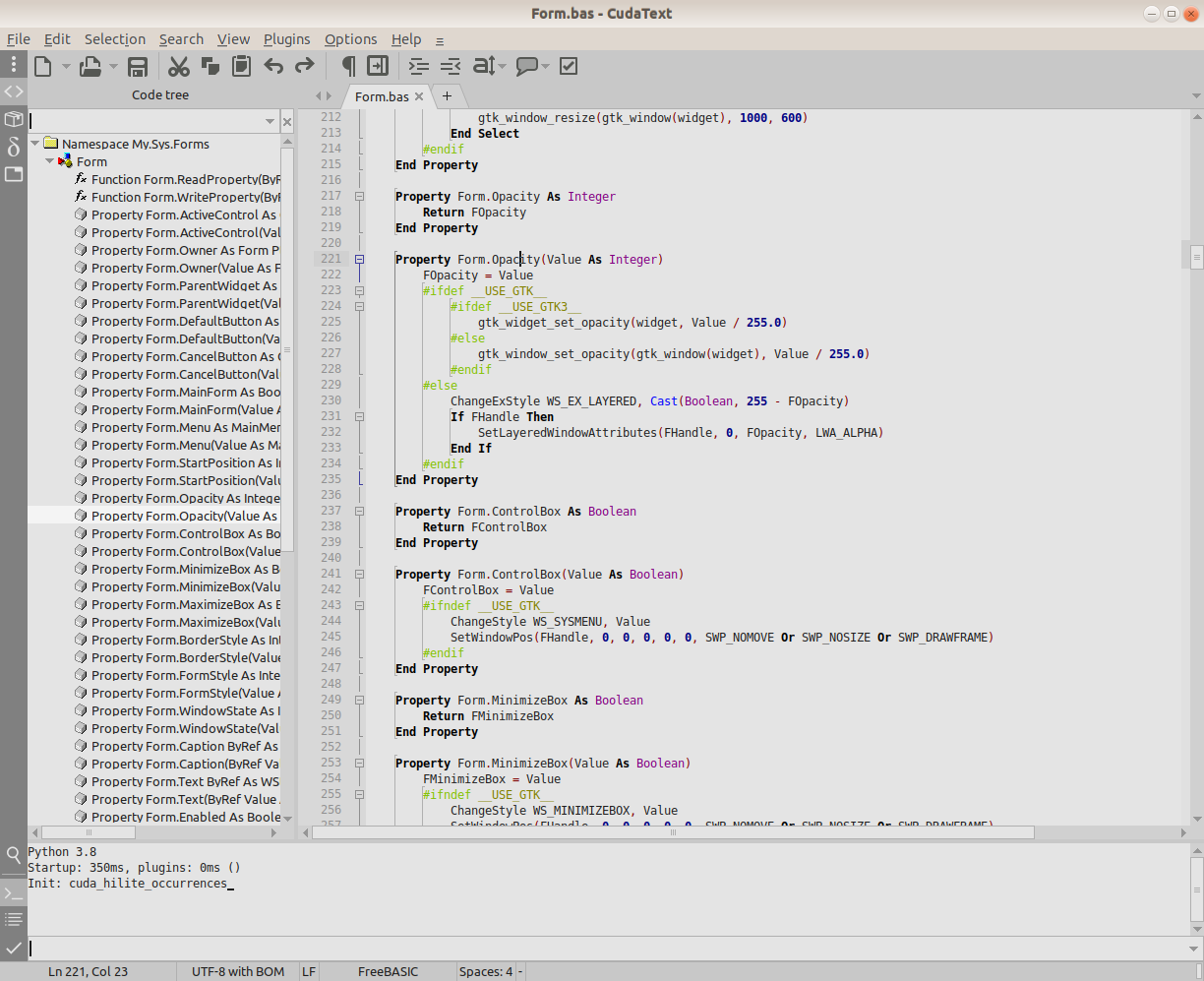
Task: Click the Indent lines icon
Action: [419, 67]
